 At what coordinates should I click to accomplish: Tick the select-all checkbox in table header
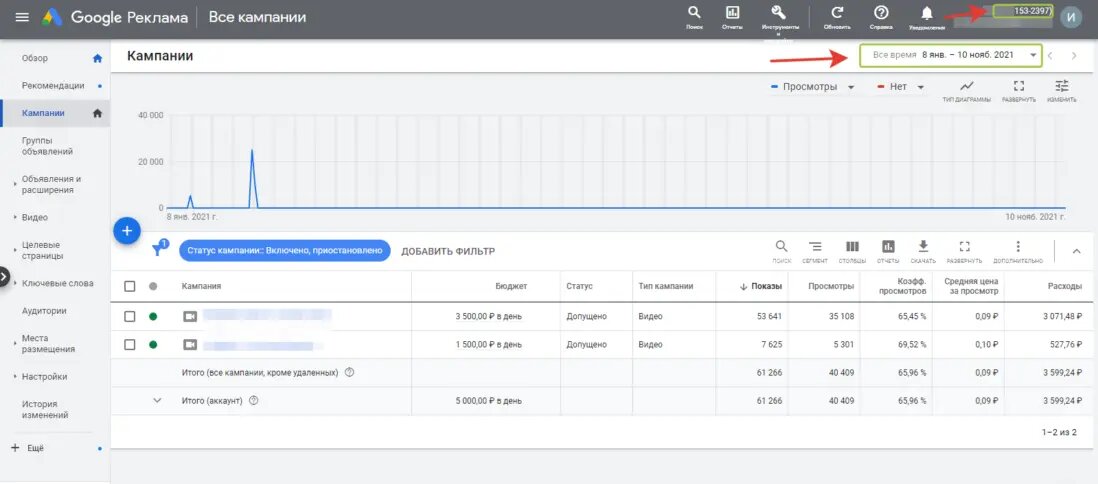(x=130, y=286)
